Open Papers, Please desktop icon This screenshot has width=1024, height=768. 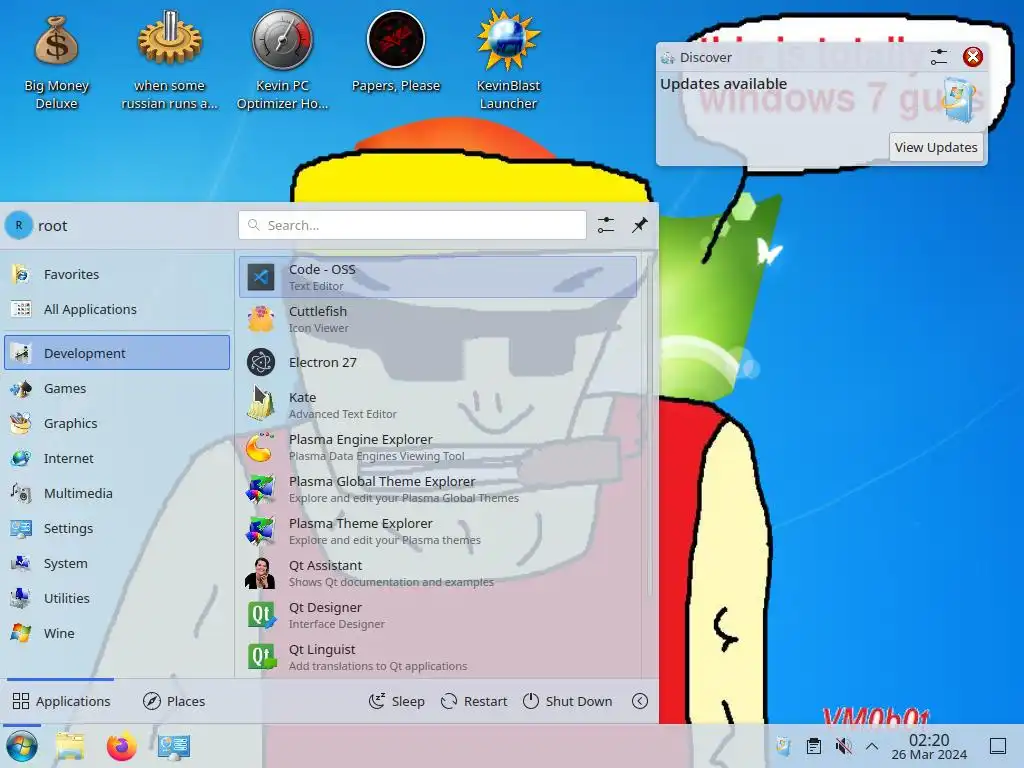pos(396,52)
